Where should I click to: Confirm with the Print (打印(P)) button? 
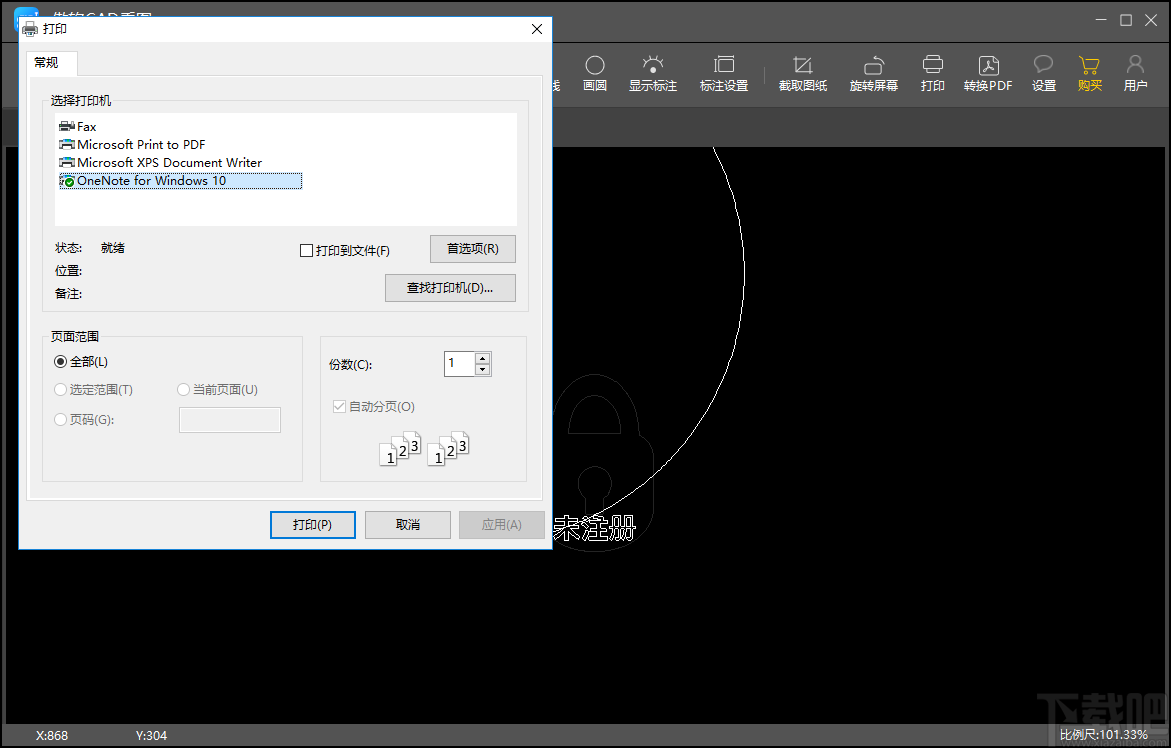point(312,525)
